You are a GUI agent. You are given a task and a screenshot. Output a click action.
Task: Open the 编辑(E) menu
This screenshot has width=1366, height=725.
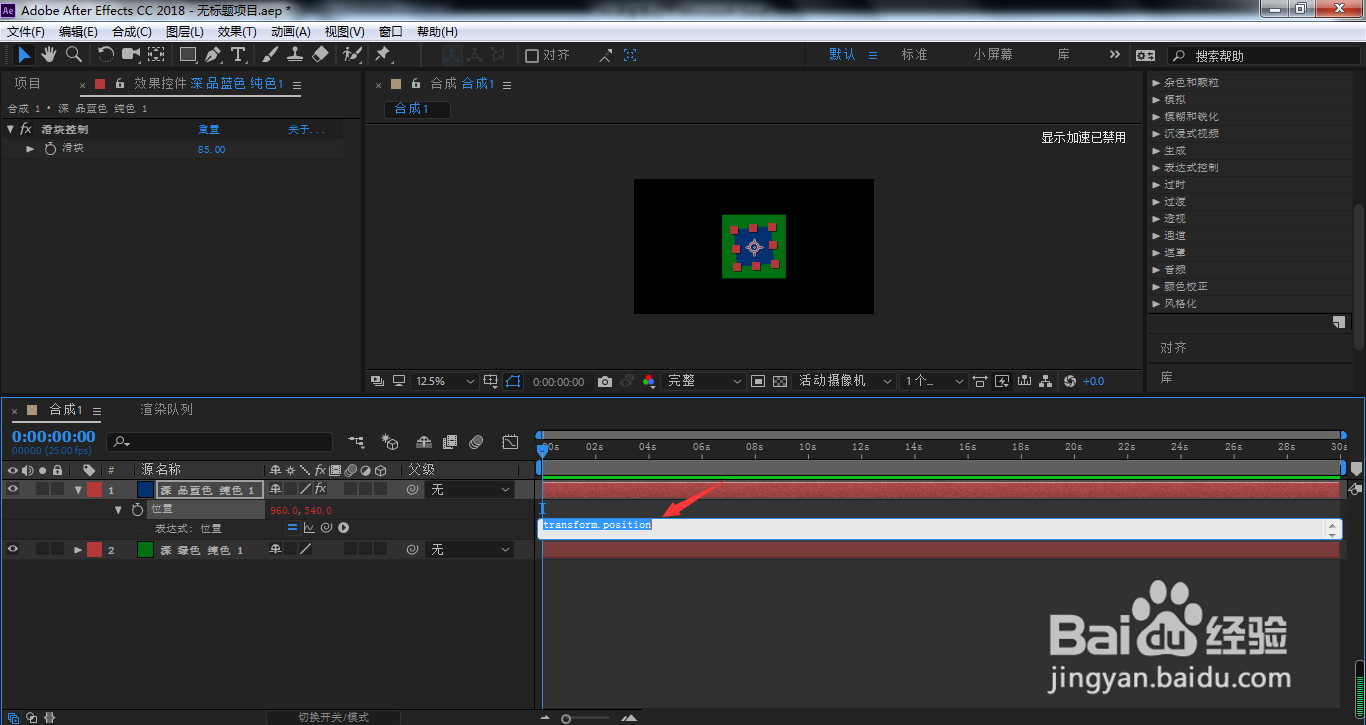pos(78,32)
